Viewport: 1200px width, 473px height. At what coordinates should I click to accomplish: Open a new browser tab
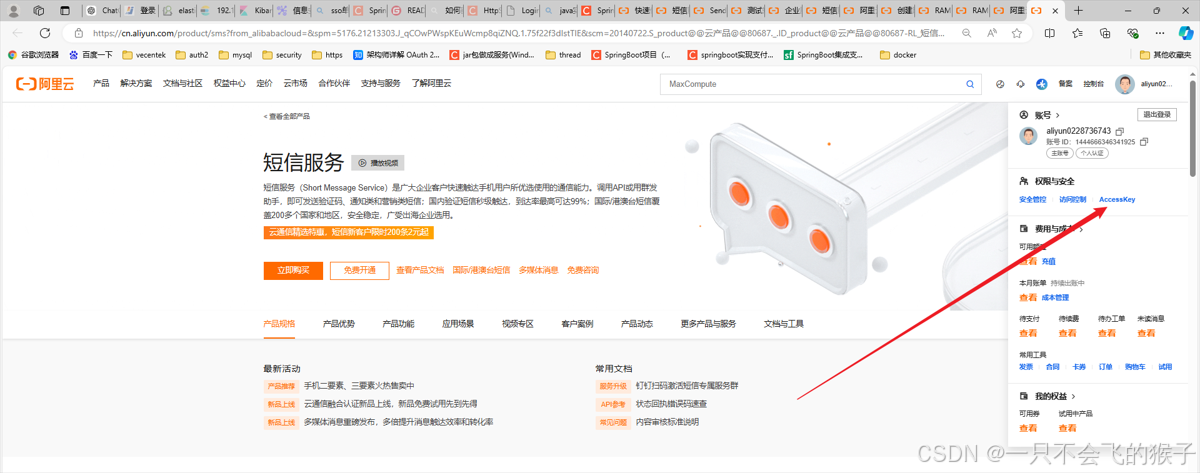(x=1078, y=10)
